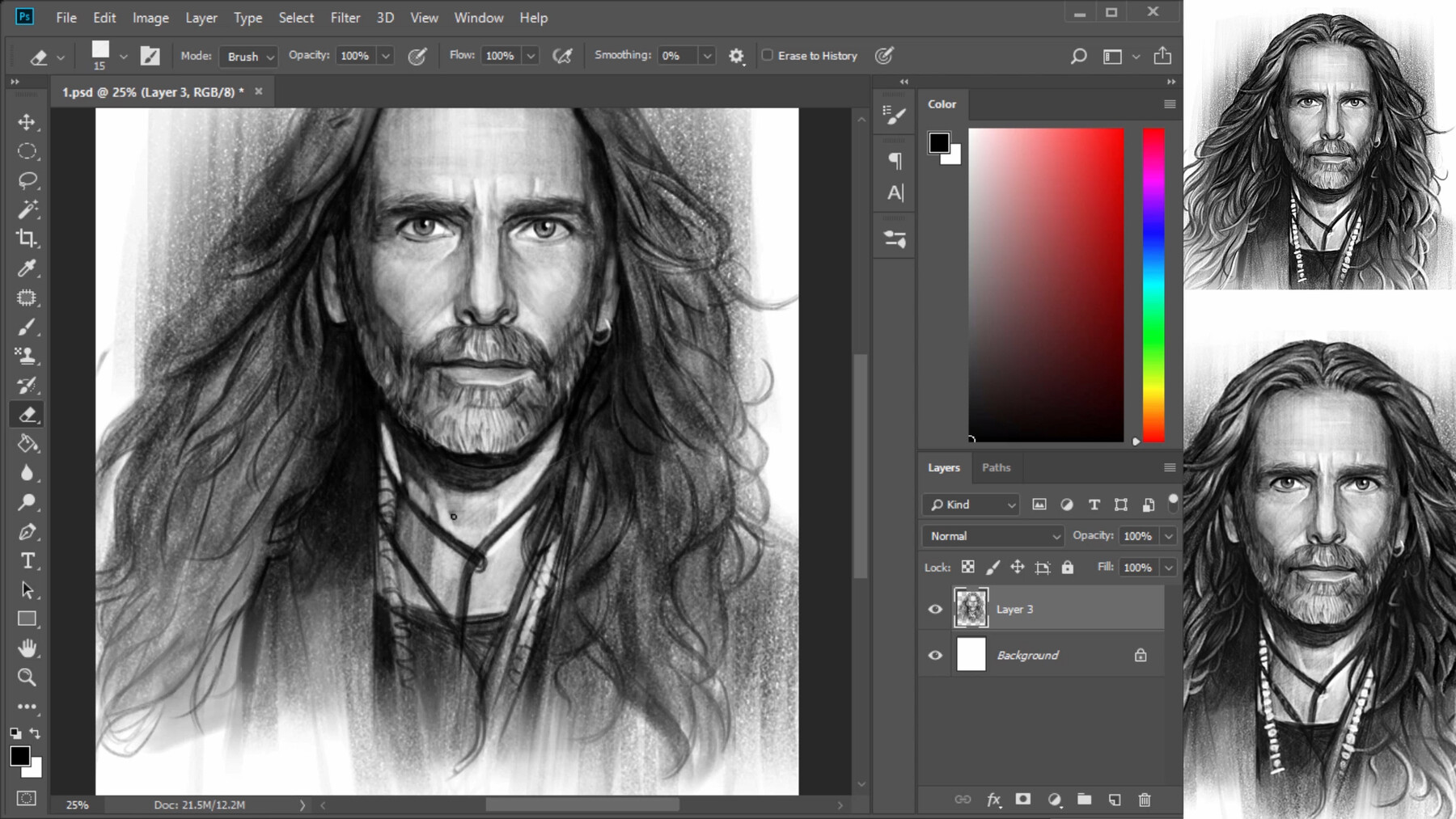
Task: Select the Brush tool in toolbar
Action: (27, 327)
